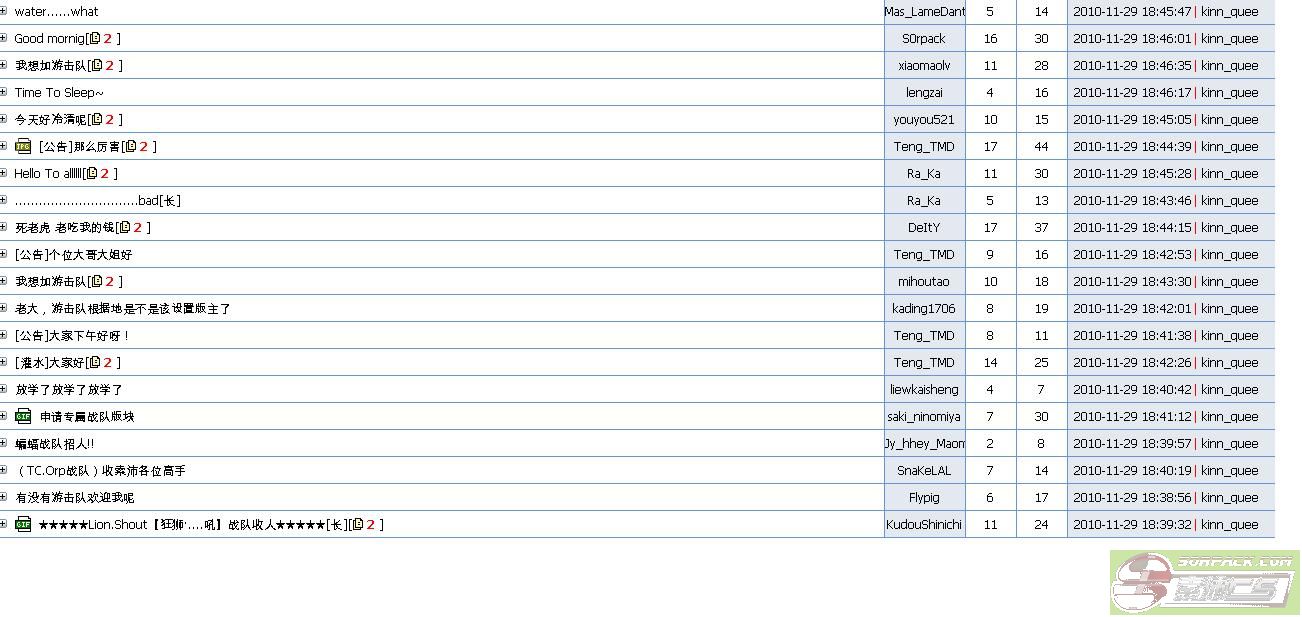1302x617 pixels.
Task: Click the multi-page icon after Good mornig
Action: pyautogui.click(x=95, y=39)
